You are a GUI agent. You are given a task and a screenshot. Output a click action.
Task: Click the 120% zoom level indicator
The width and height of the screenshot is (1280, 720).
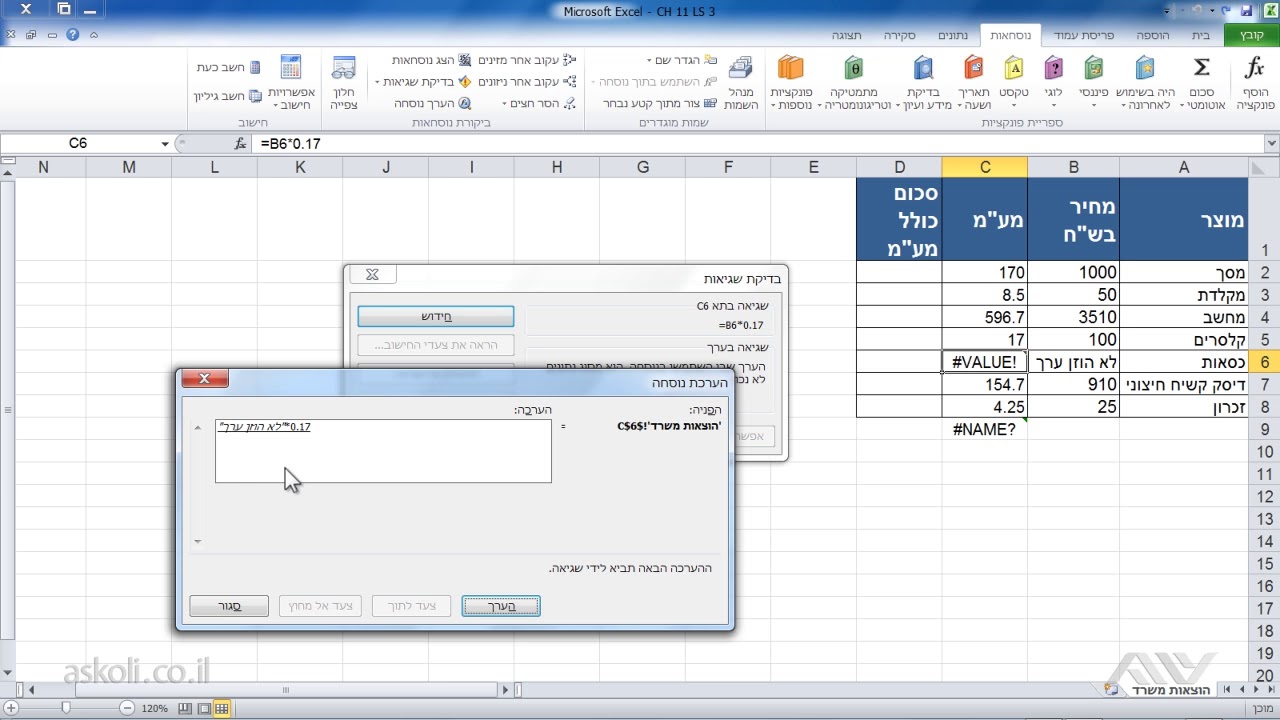(155, 709)
